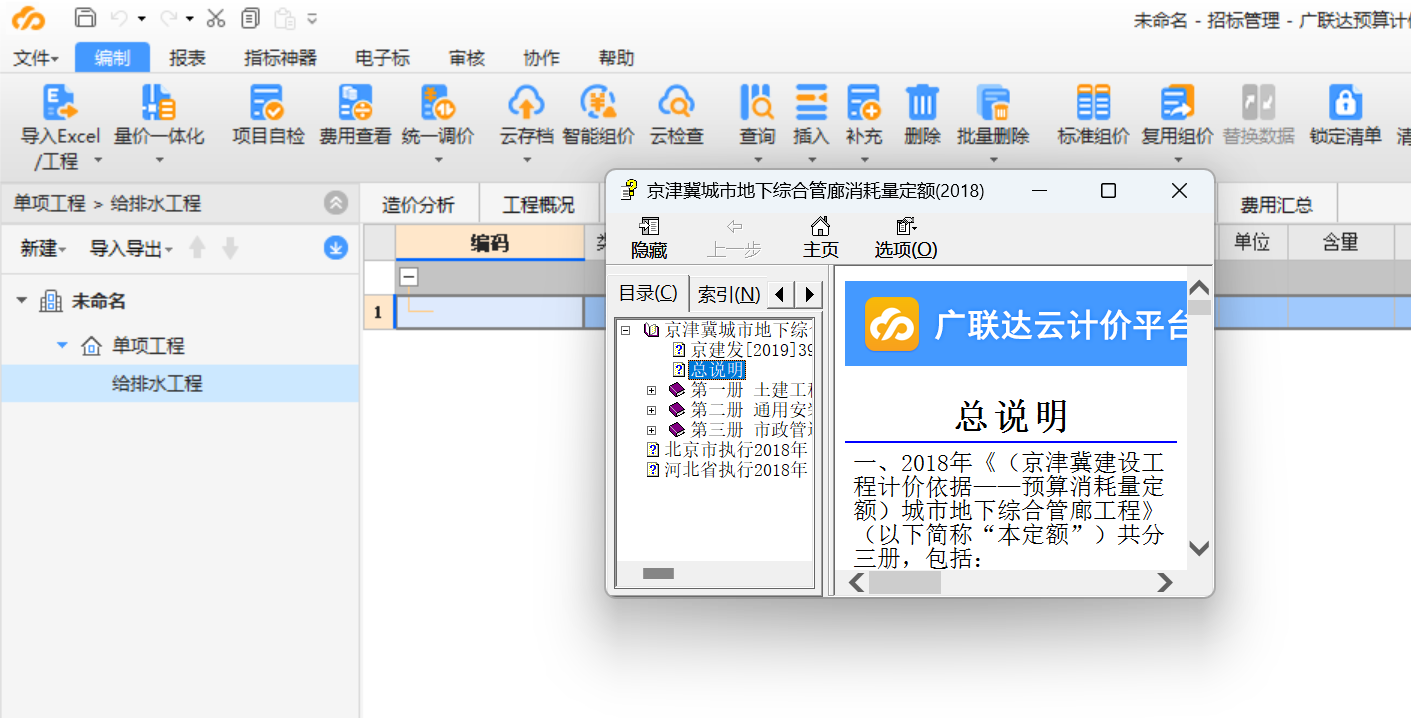Click the 复用组价 icon

tap(1177, 103)
